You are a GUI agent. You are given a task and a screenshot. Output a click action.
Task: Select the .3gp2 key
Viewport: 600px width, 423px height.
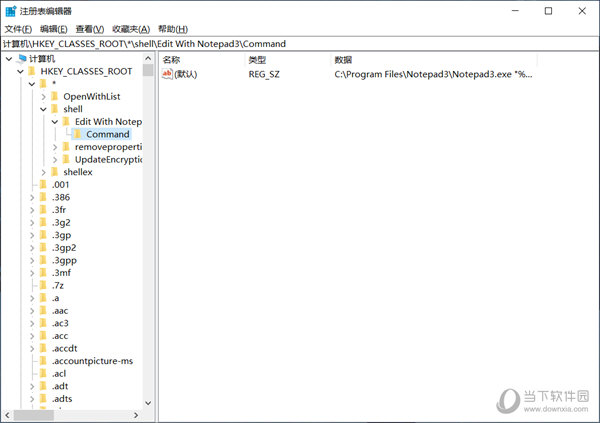(64, 248)
